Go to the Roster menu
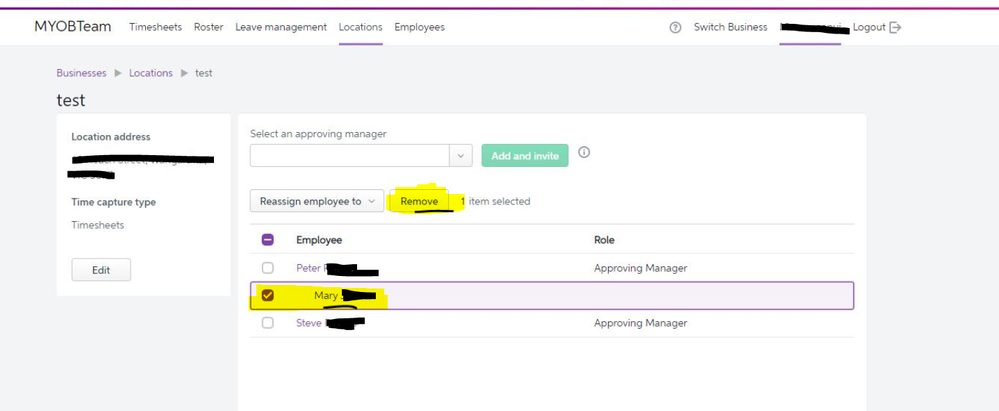The height and width of the screenshot is (411, 999). pyautogui.click(x=208, y=27)
